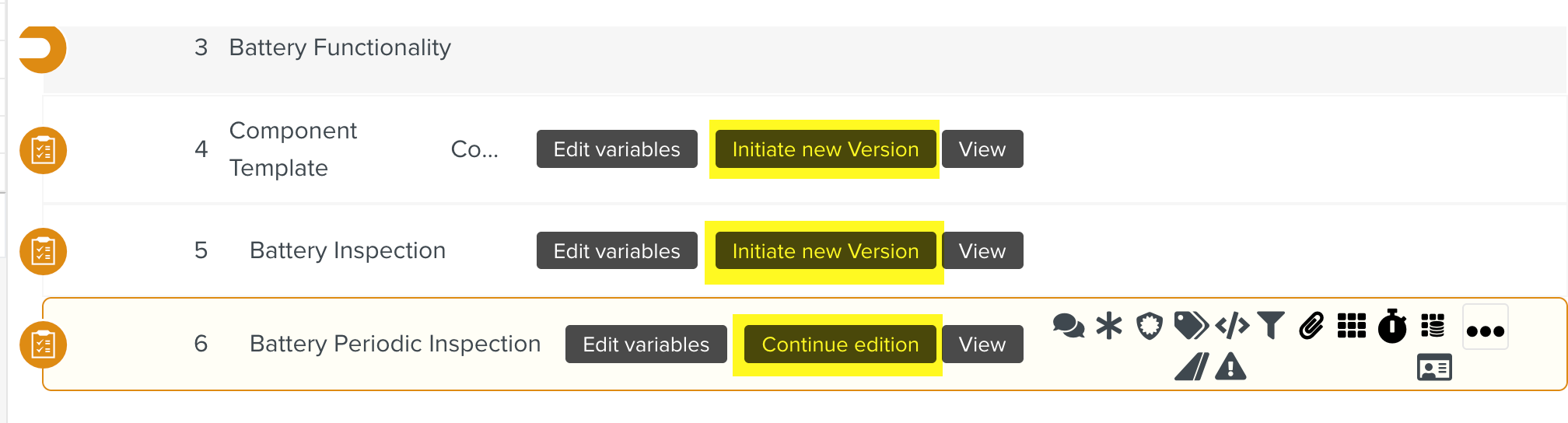The image size is (1568, 423).
Task: Click the grid table icon
Action: pos(1352,326)
